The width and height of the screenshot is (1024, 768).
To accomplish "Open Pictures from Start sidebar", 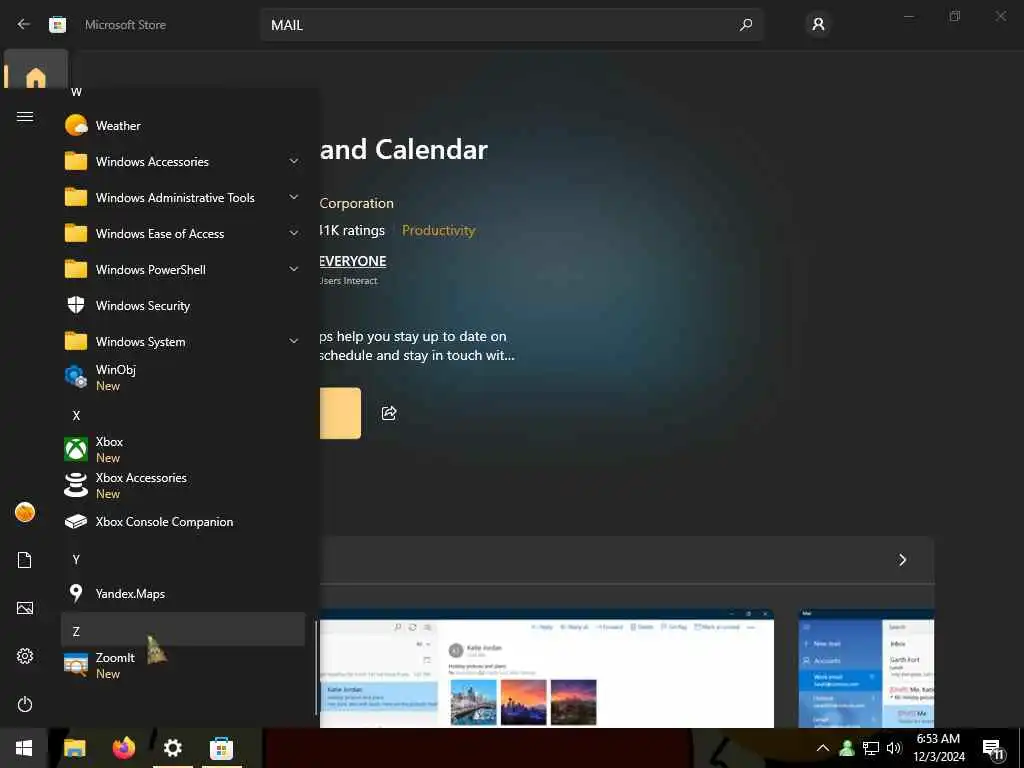I will pos(25,608).
